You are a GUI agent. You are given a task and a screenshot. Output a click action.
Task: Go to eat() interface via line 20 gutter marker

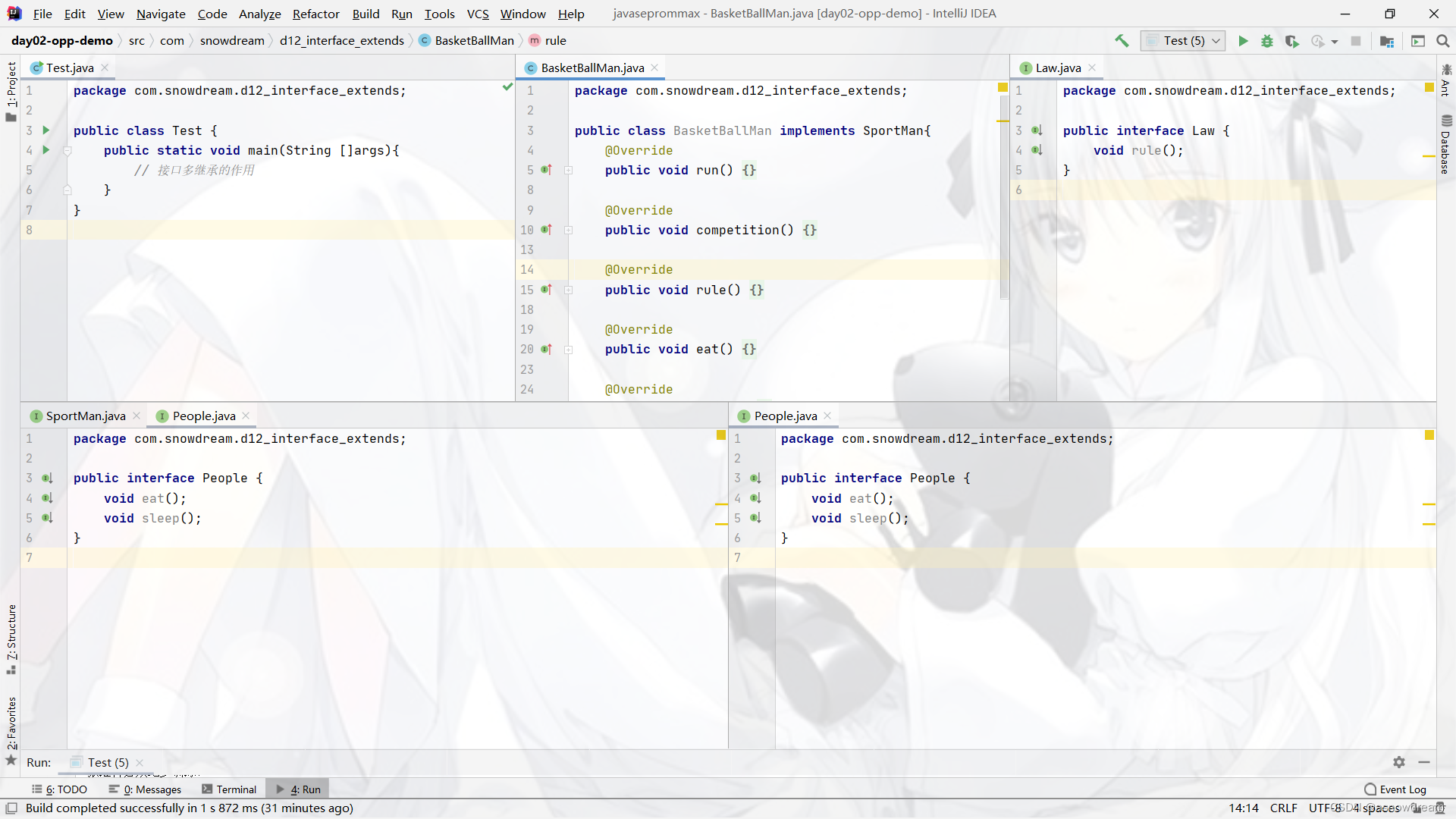(x=546, y=349)
